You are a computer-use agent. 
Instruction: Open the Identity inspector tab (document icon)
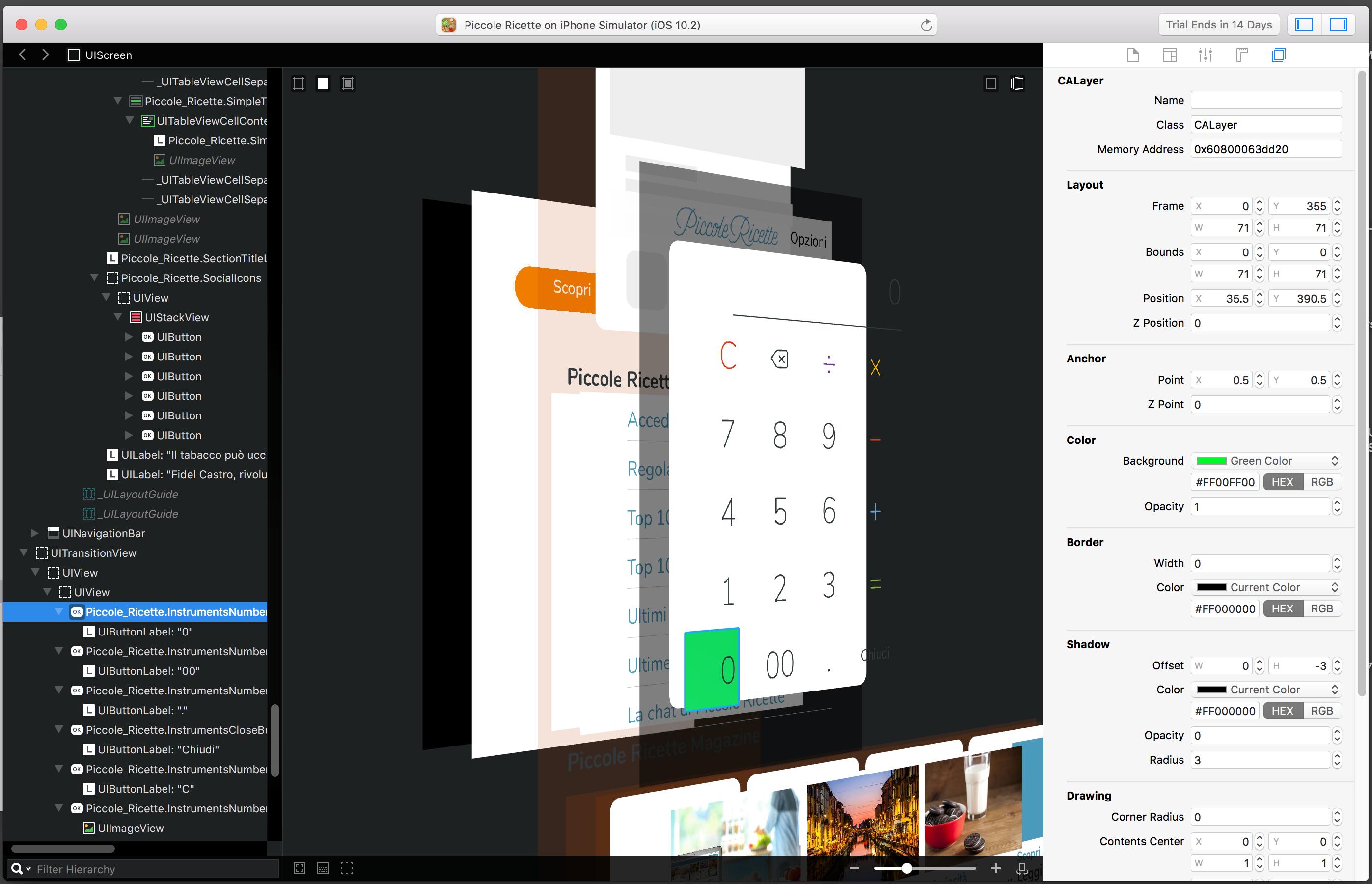click(1133, 55)
